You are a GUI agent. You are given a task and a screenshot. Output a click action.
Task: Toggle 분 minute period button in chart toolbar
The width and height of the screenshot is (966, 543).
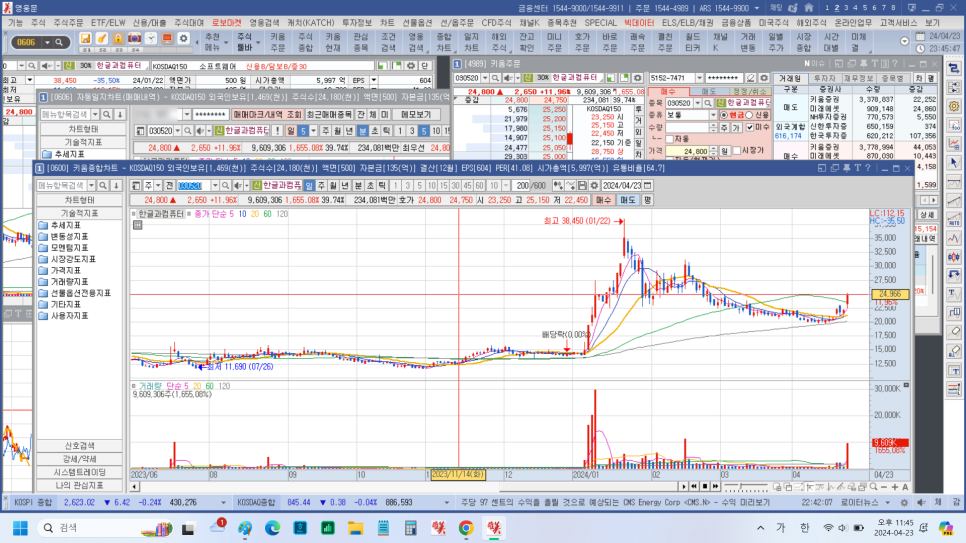tap(358, 186)
